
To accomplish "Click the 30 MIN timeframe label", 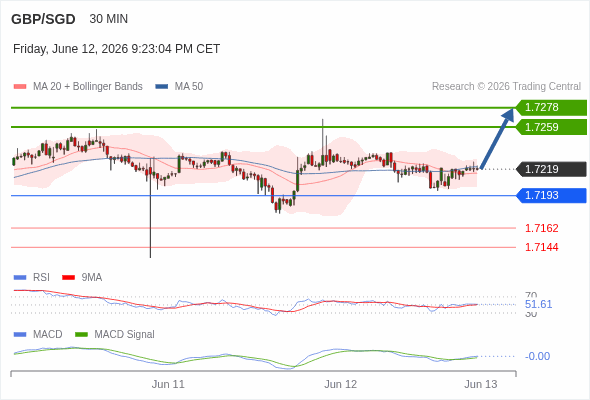I will pos(108,19).
